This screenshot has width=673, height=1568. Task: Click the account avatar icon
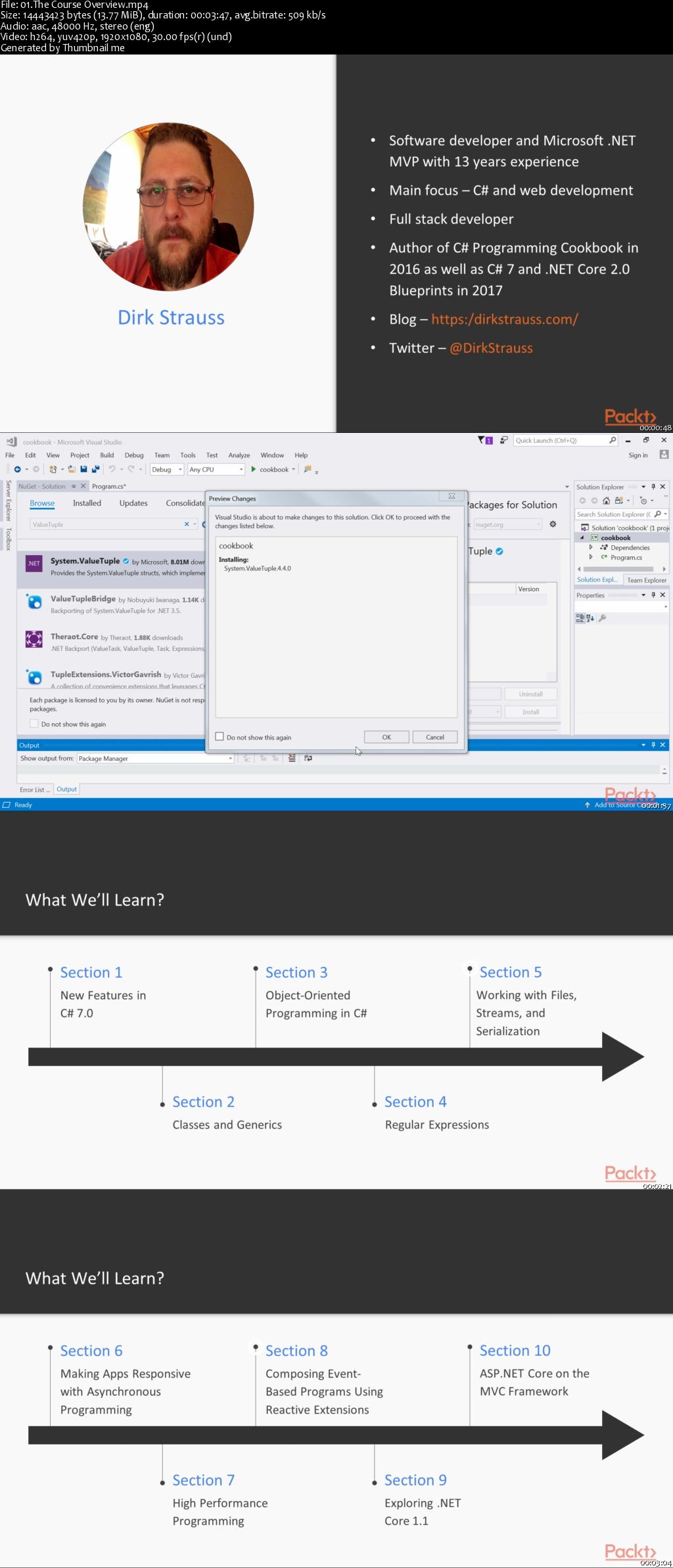[664, 455]
